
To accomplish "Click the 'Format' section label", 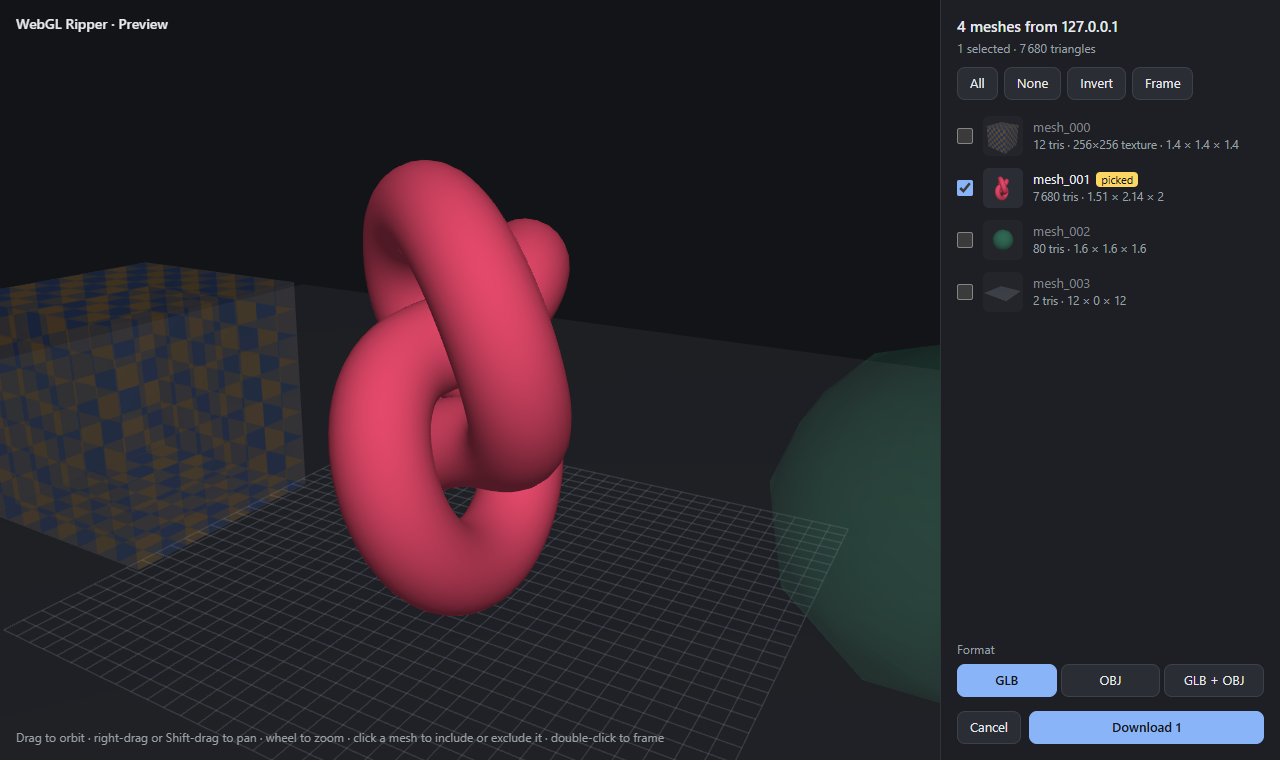I will click(976, 650).
